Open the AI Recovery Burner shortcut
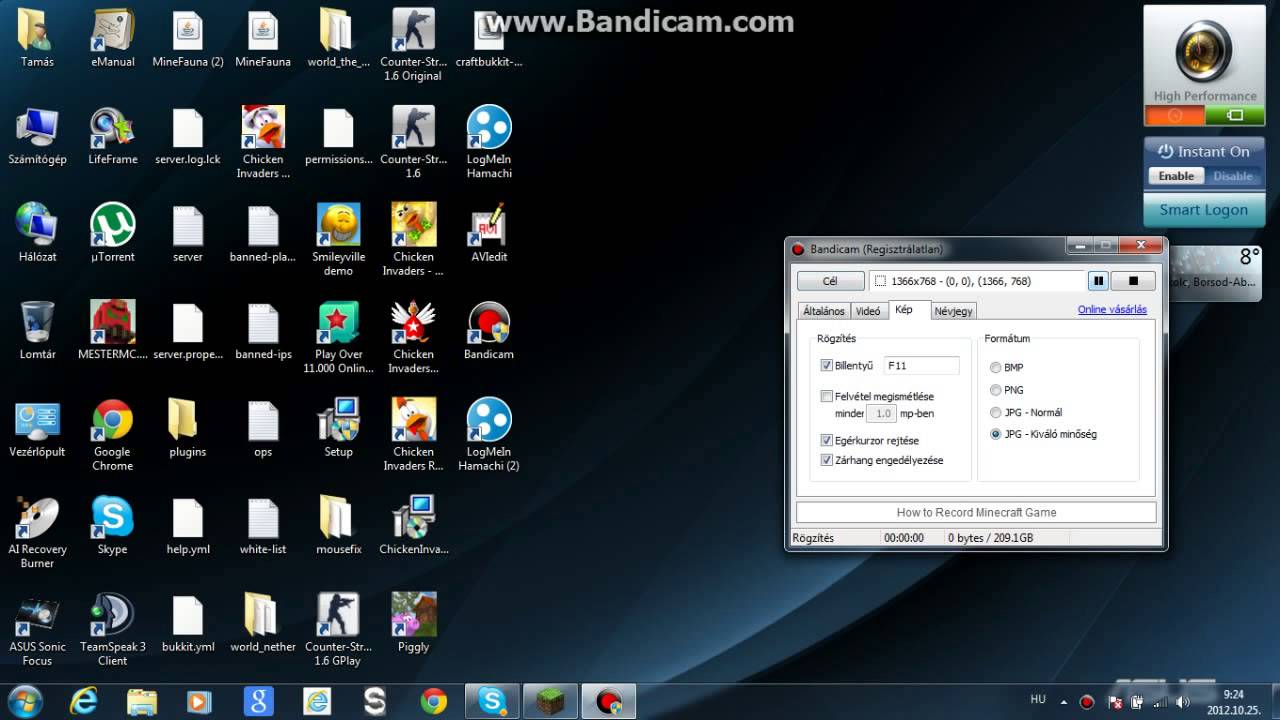Screen dimensions: 1280x720 (38, 532)
